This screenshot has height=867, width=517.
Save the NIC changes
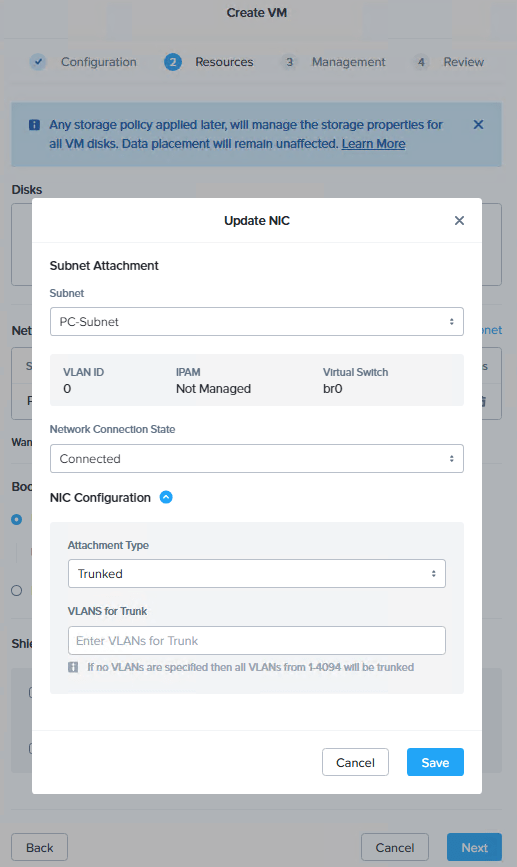(x=435, y=762)
